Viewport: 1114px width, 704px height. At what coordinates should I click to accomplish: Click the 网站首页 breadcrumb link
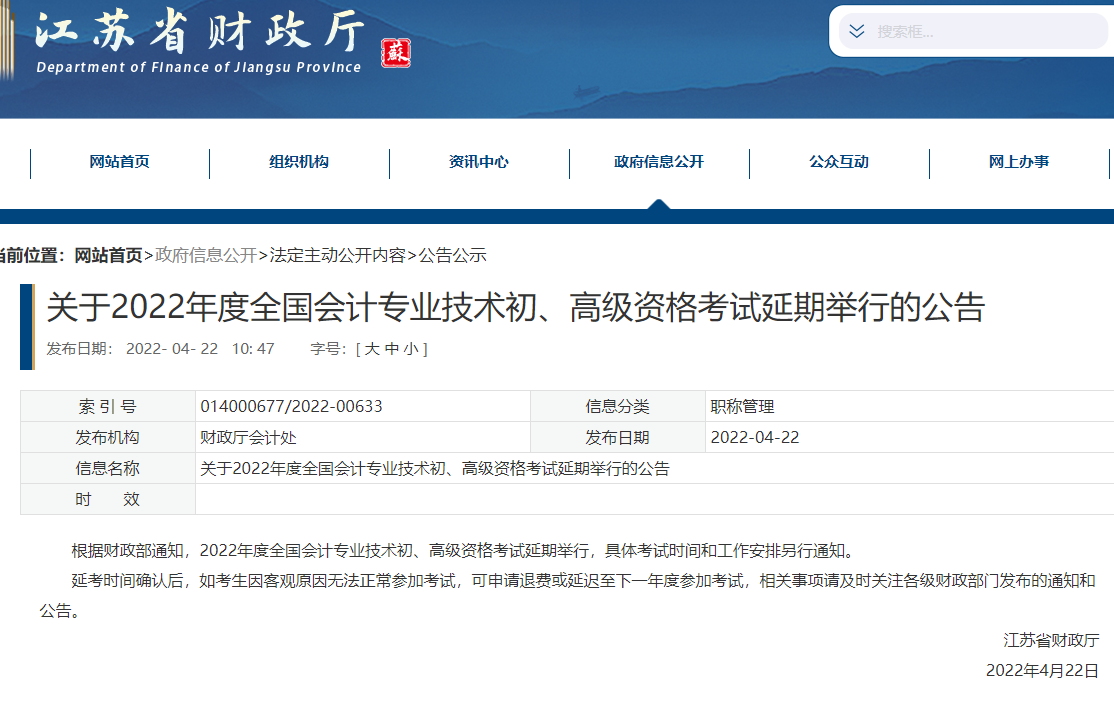(108, 255)
